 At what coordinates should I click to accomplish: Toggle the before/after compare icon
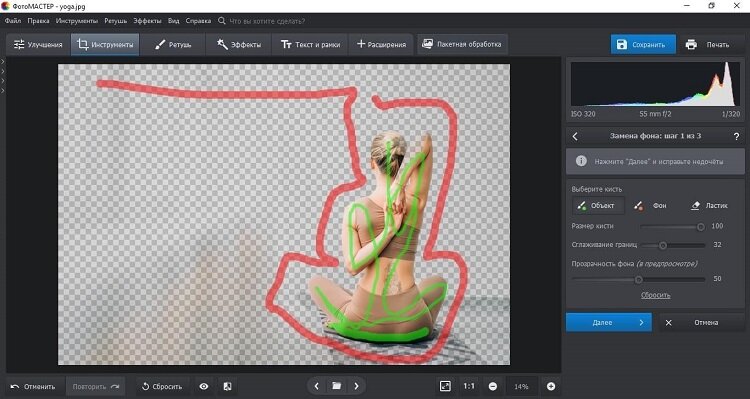click(x=228, y=387)
